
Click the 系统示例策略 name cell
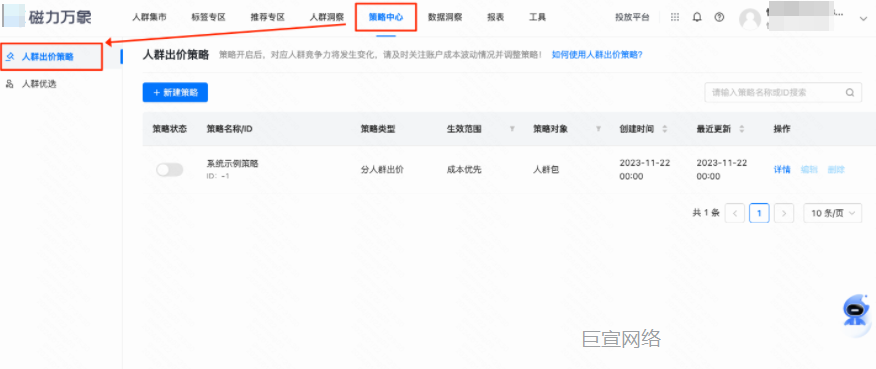tap(232, 164)
